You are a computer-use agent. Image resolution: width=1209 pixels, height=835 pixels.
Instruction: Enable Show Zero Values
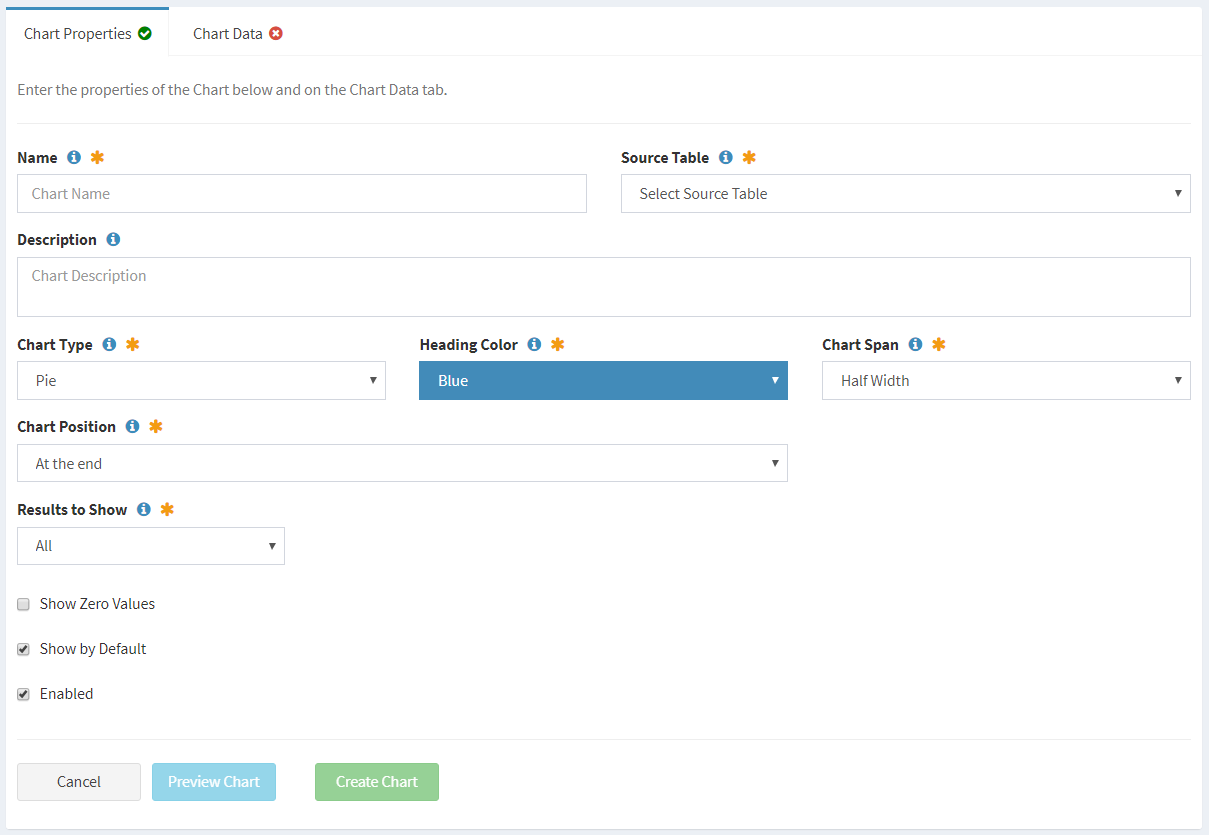(x=23, y=604)
